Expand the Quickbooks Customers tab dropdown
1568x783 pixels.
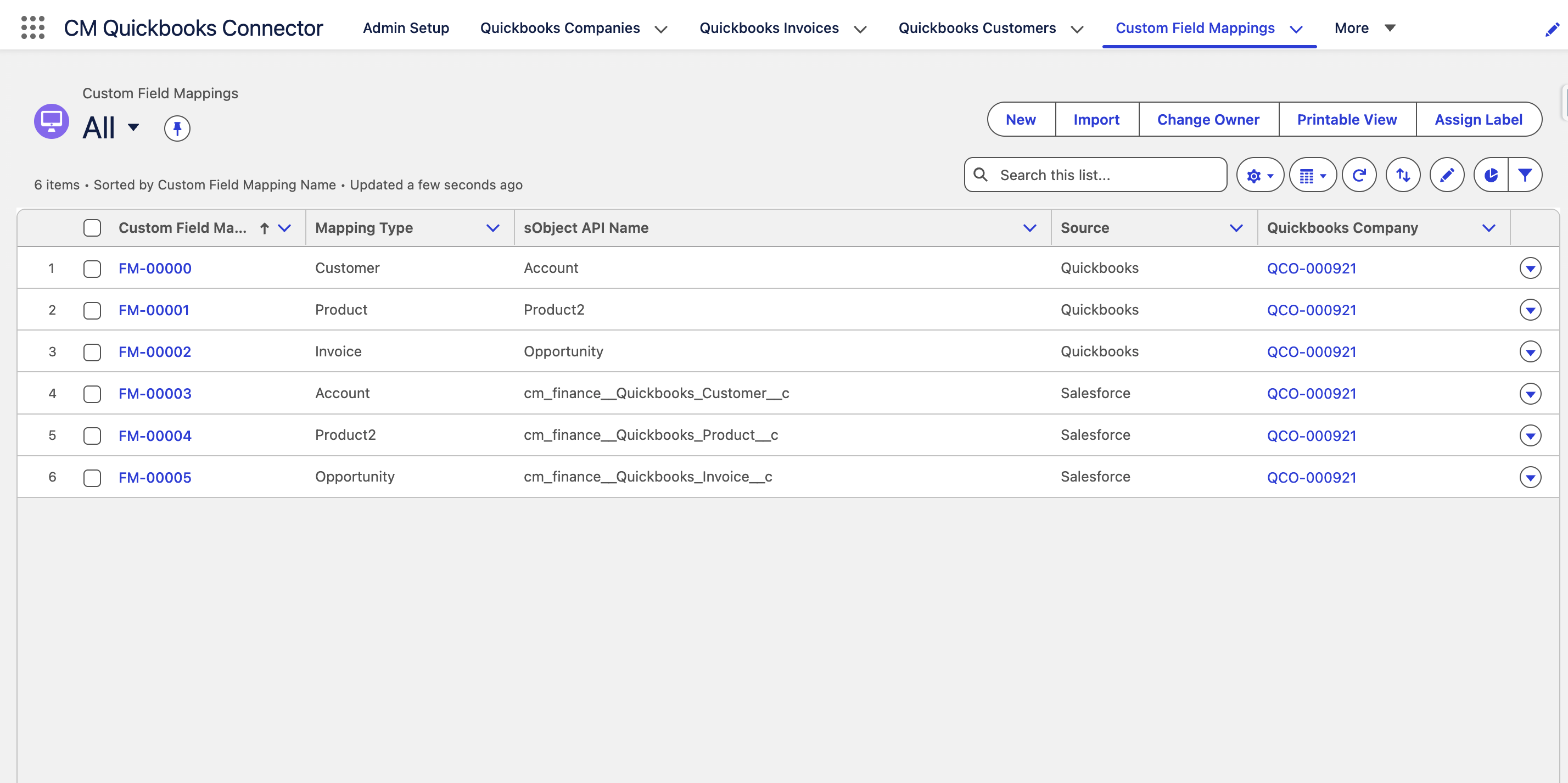tap(1077, 29)
